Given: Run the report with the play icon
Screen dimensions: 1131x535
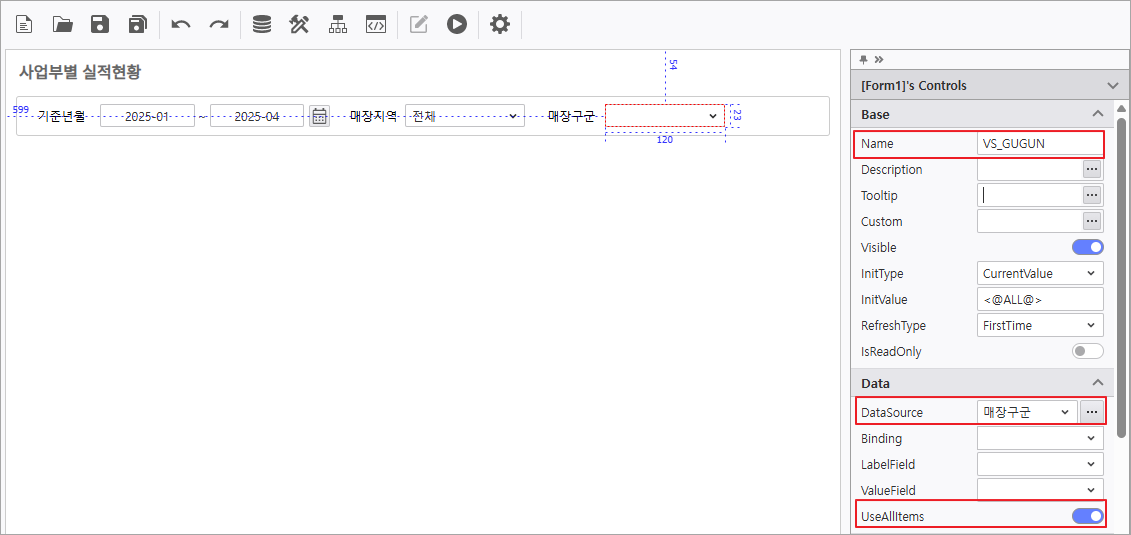Looking at the screenshot, I should pyautogui.click(x=457, y=24).
